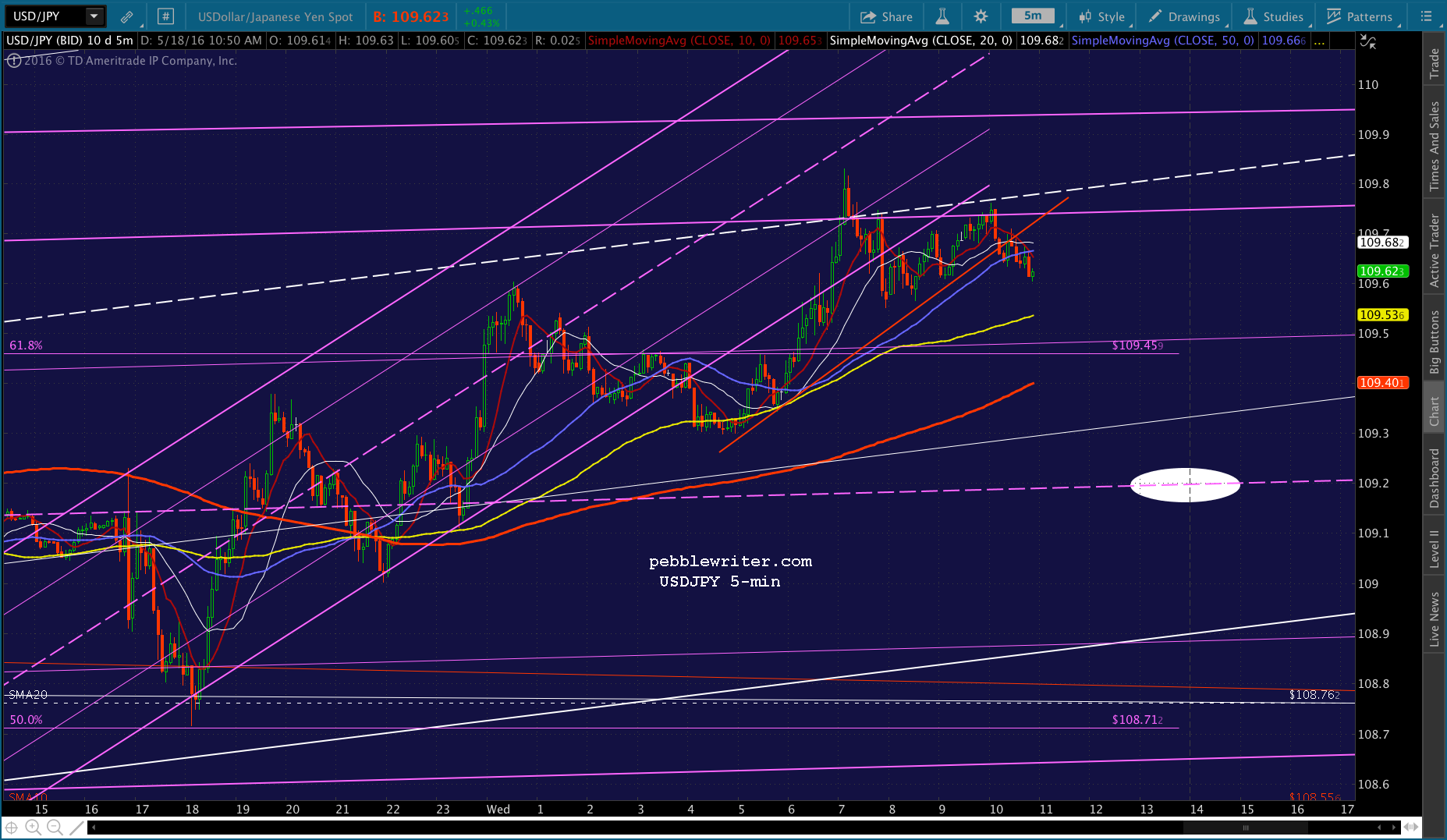
Task: Click the collapse/scale arrows icon above price axis
Action: click(x=1368, y=41)
